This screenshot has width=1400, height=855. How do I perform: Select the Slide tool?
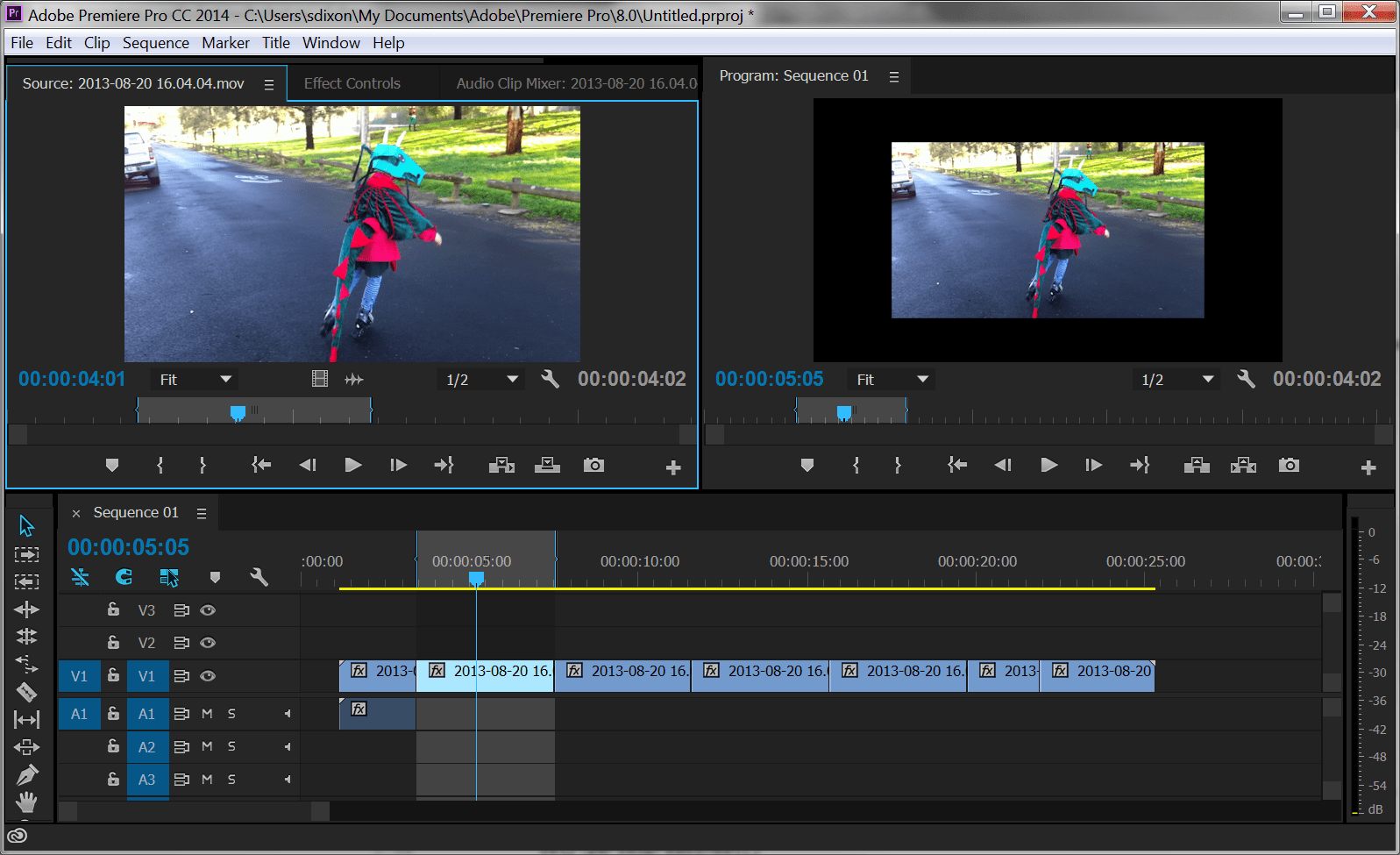(26, 747)
